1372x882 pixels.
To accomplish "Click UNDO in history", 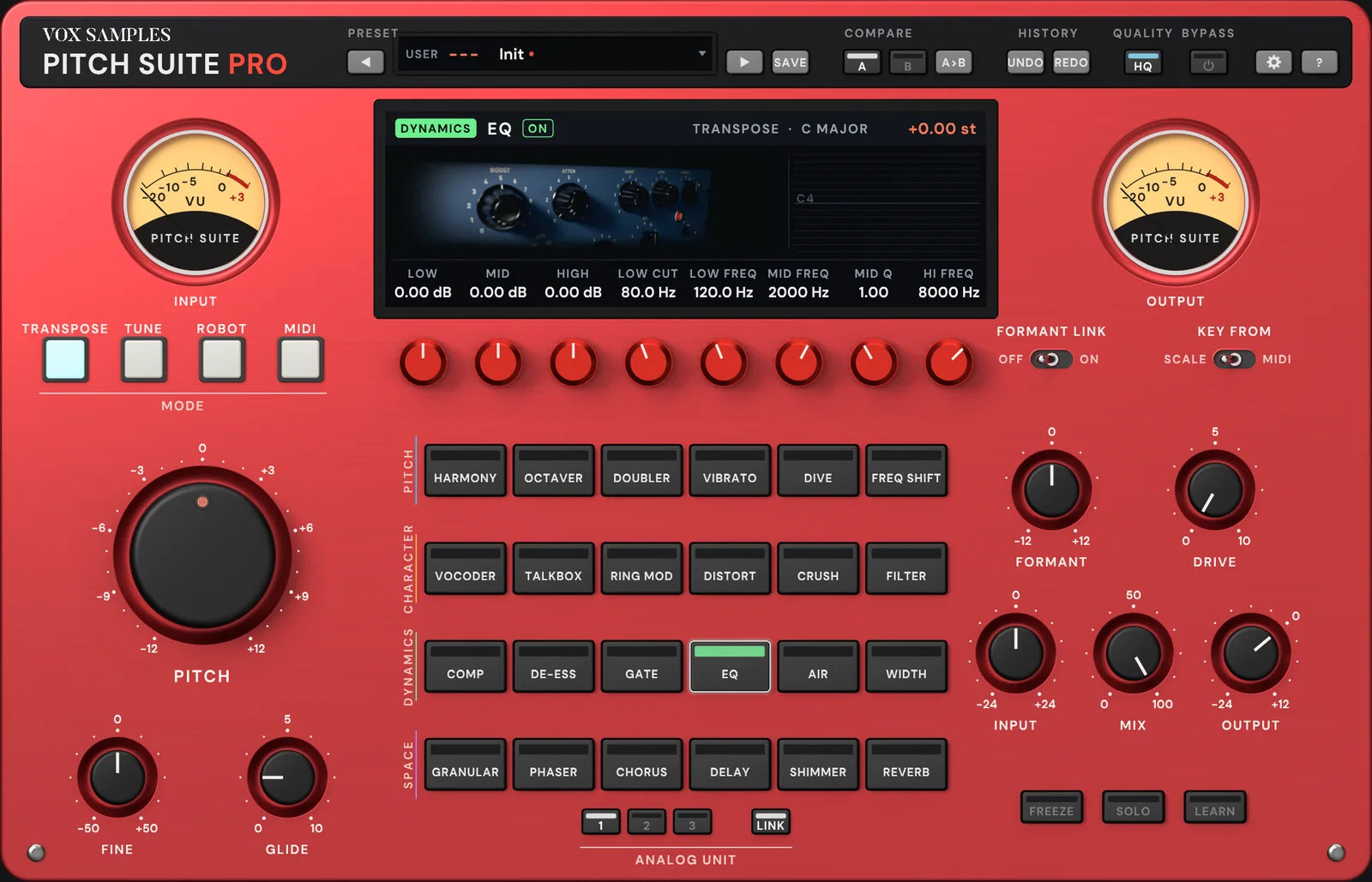I will [1025, 63].
